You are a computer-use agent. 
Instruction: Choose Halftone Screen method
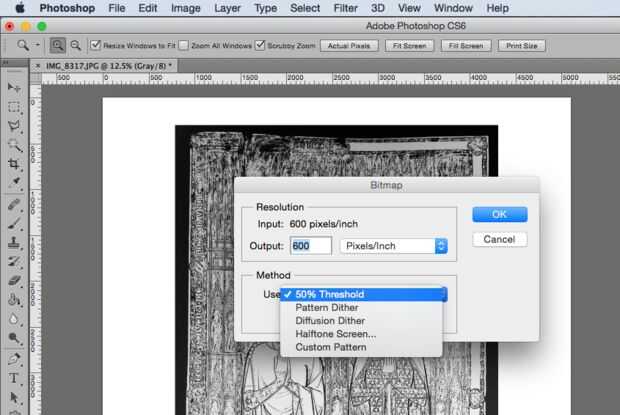click(361, 334)
